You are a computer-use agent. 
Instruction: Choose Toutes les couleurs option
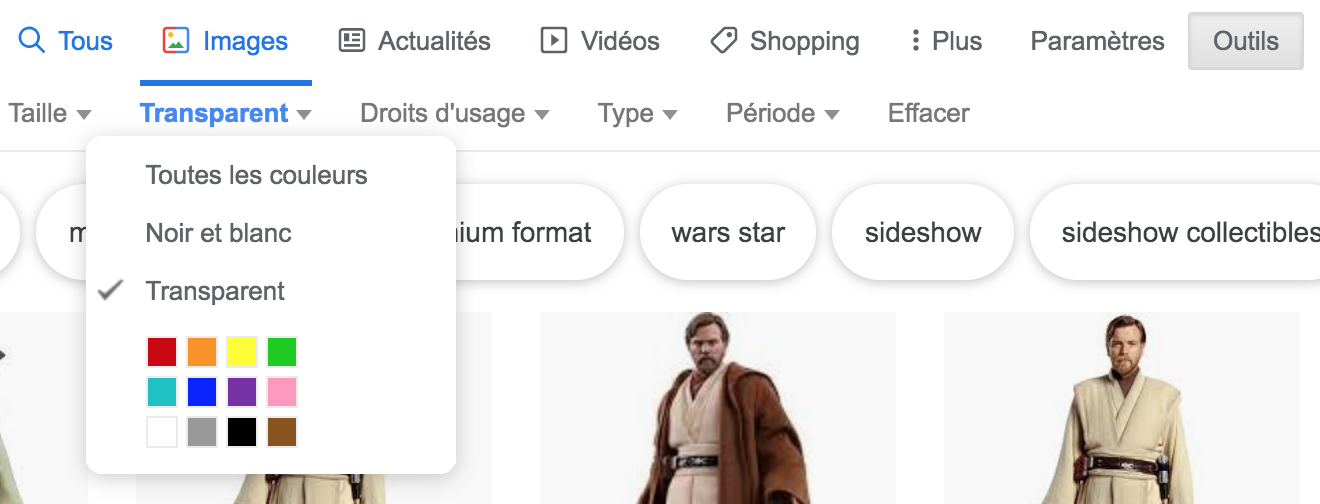256,175
